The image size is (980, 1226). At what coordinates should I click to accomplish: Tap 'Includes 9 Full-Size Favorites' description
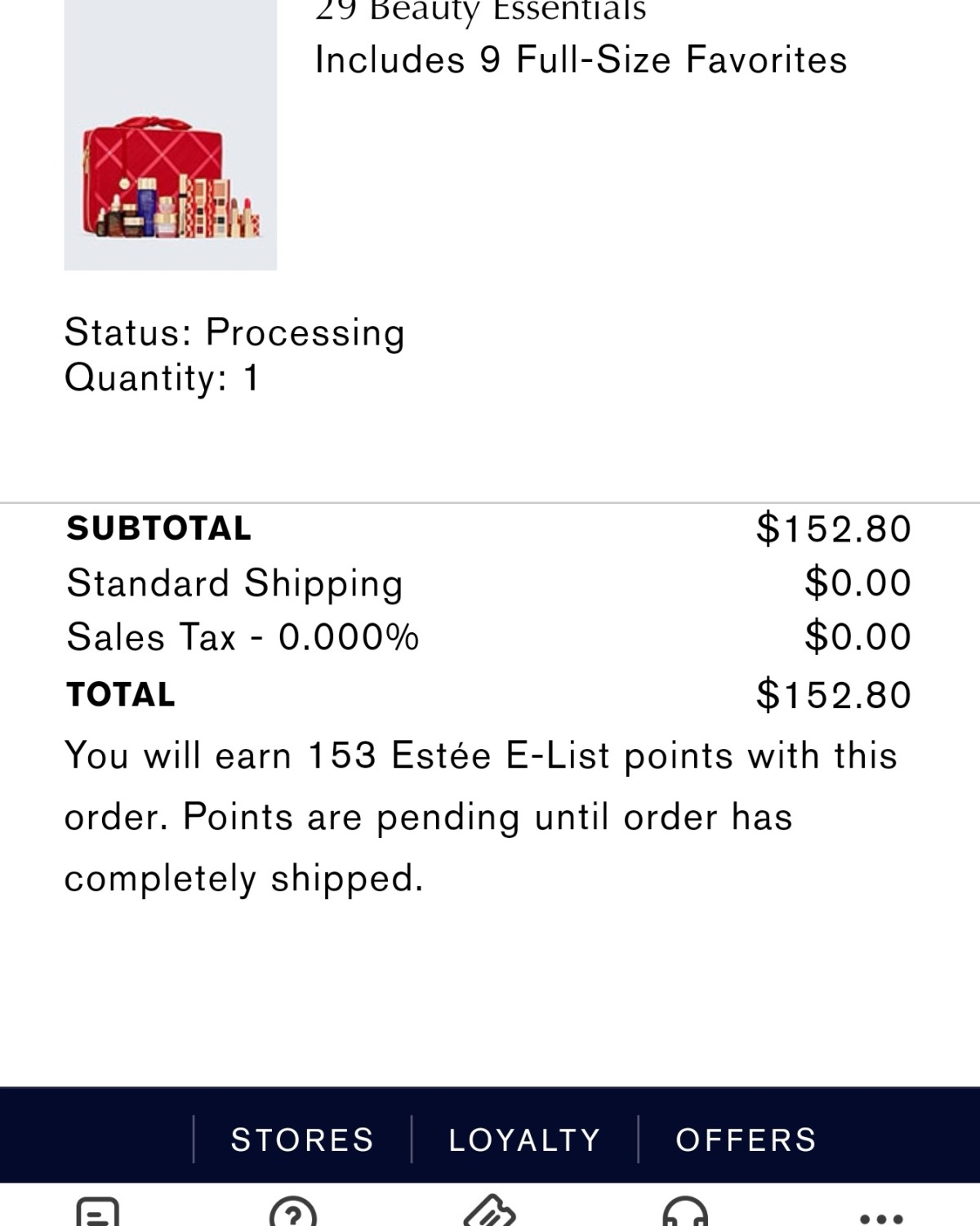(x=581, y=60)
